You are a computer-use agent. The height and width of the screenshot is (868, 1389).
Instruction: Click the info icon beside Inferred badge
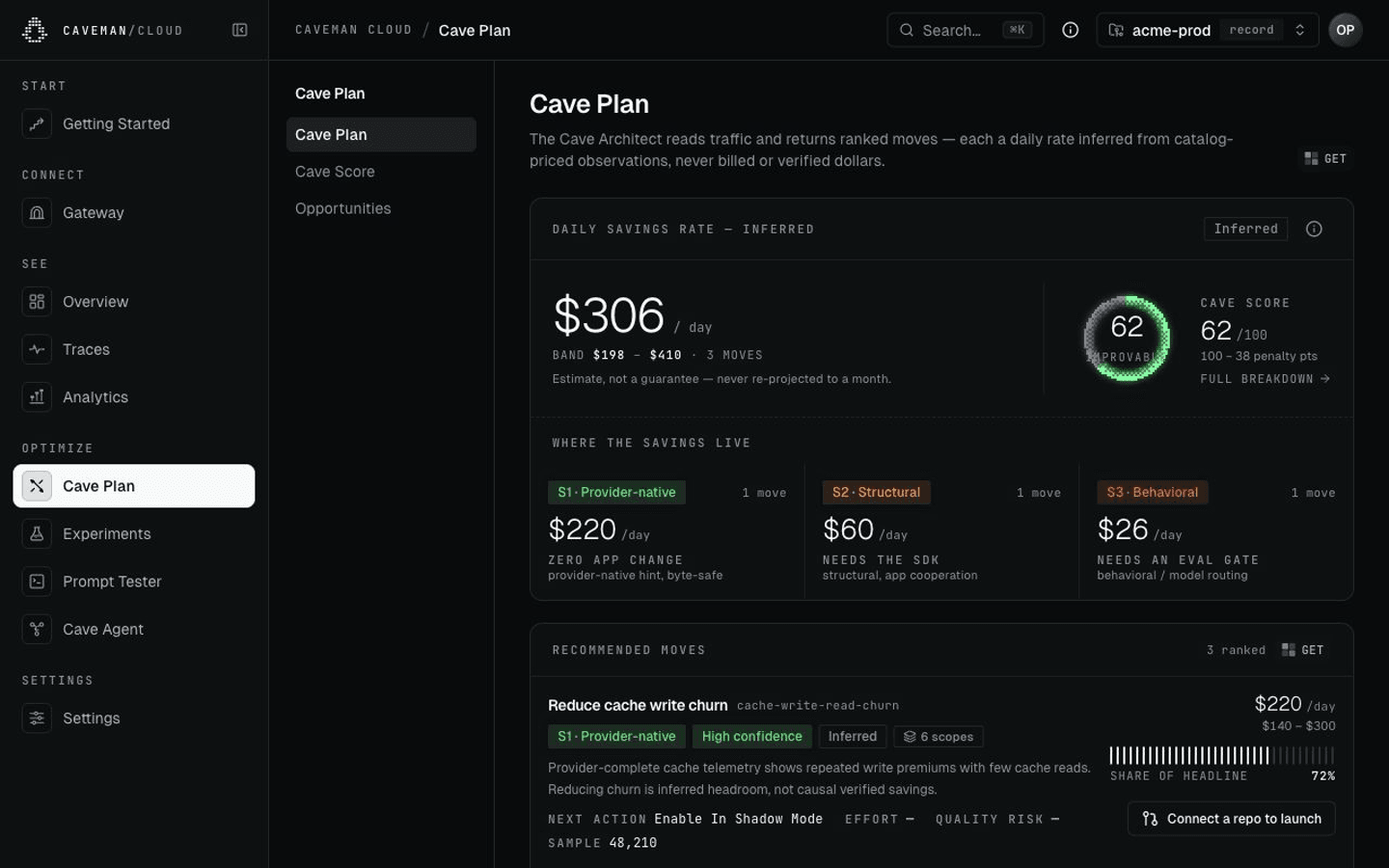click(1314, 229)
